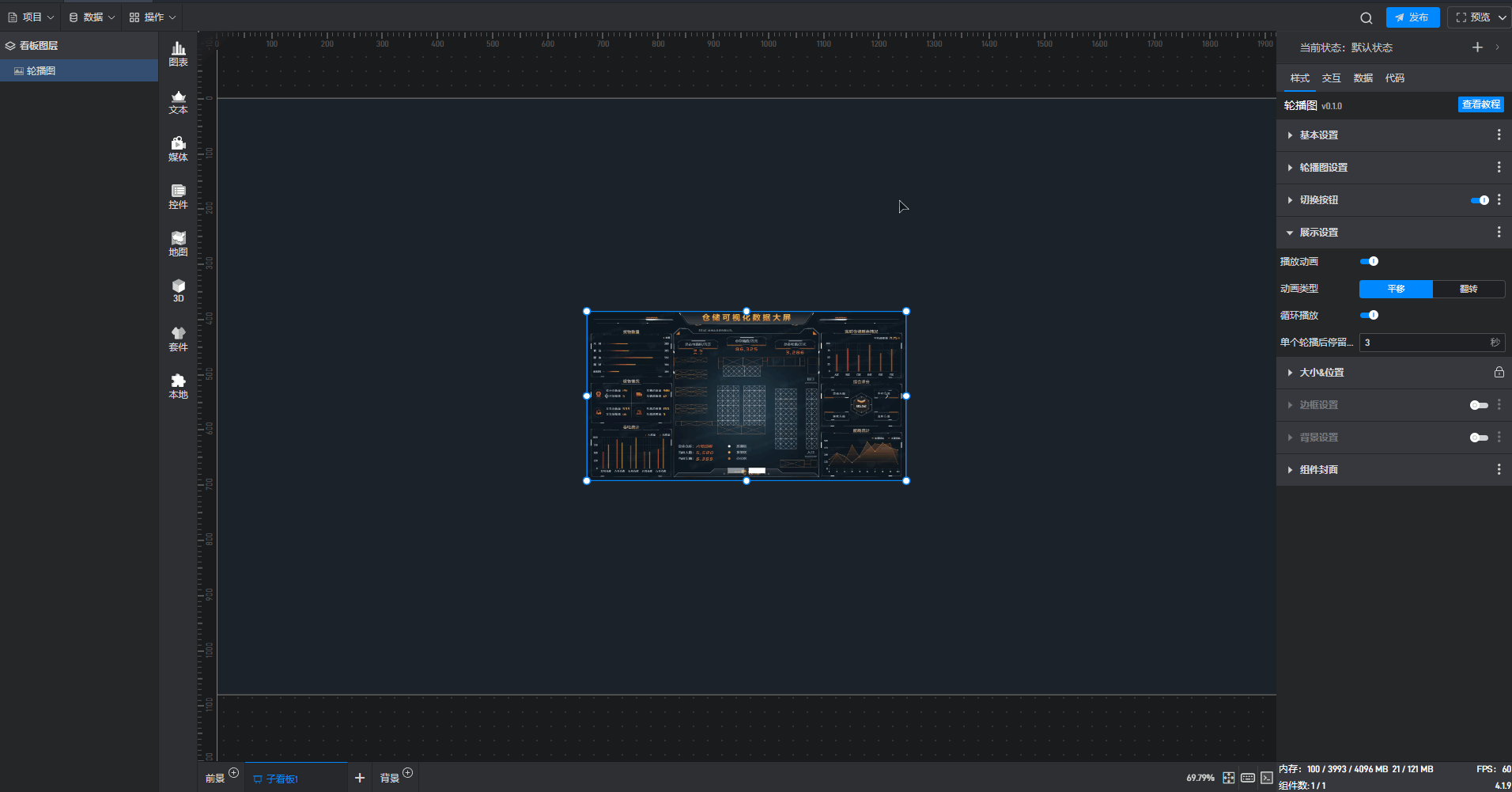This screenshot has width=1512, height=792.
Task: Open the 项目 menu
Action: point(31,17)
